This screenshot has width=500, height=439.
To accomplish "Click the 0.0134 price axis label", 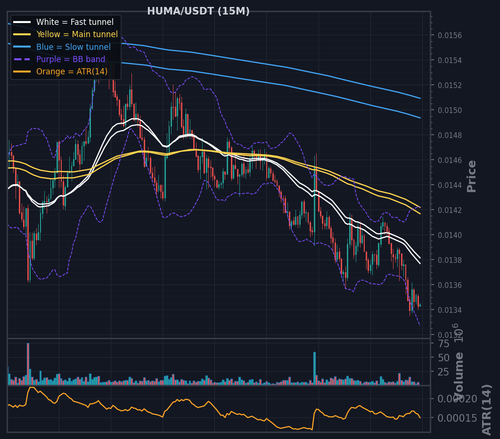I will [450, 310].
